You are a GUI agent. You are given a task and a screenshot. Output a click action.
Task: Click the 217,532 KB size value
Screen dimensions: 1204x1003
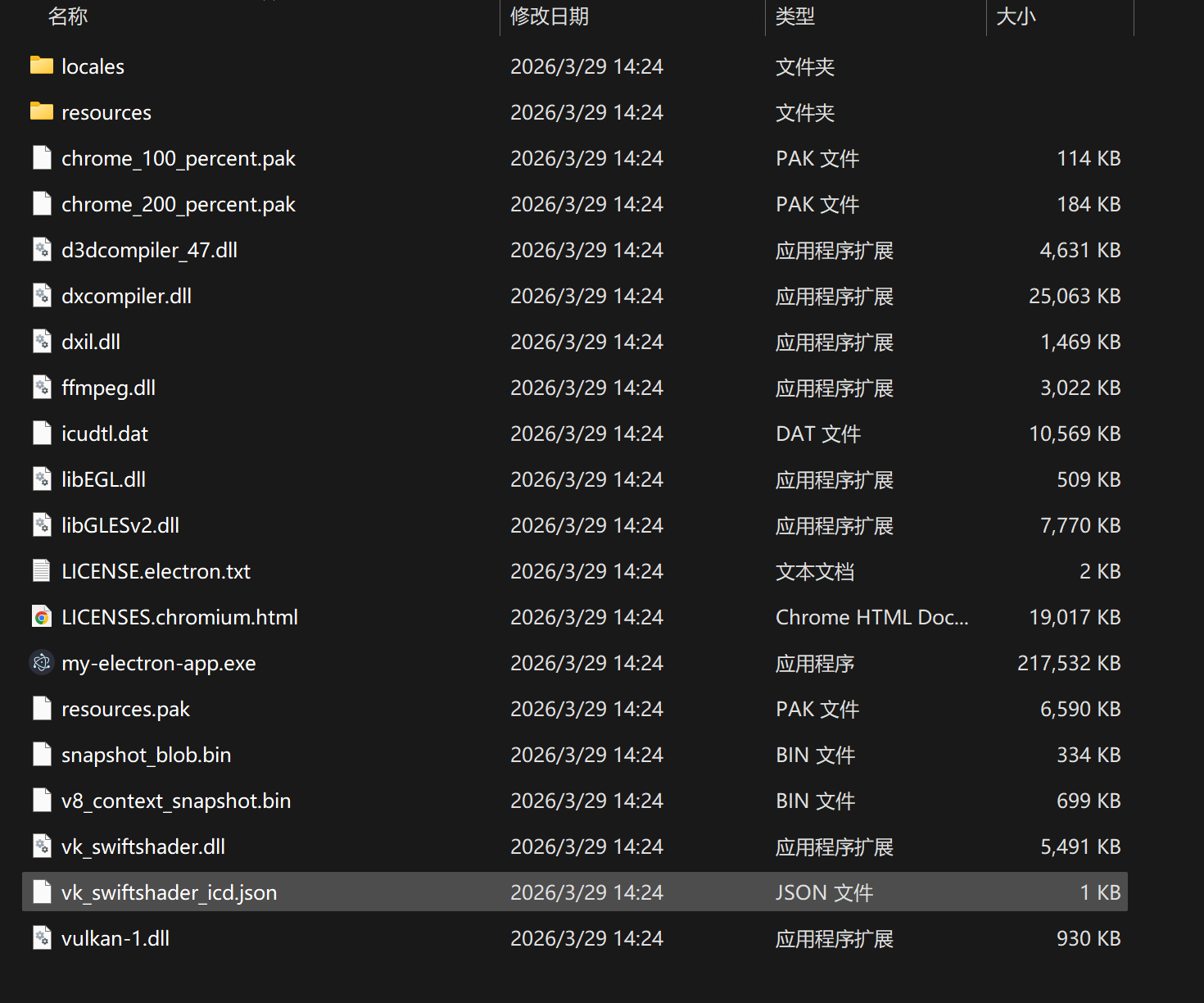click(1069, 663)
